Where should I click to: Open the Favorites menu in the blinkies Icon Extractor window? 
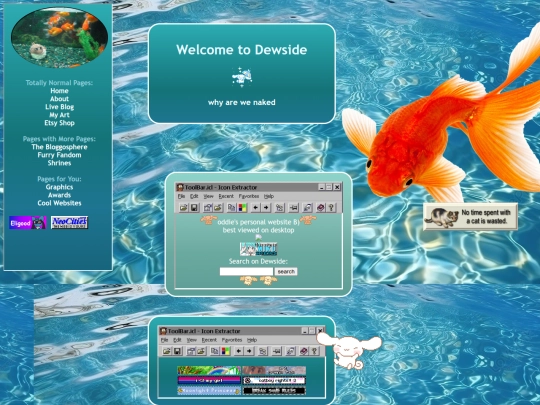tap(232, 340)
